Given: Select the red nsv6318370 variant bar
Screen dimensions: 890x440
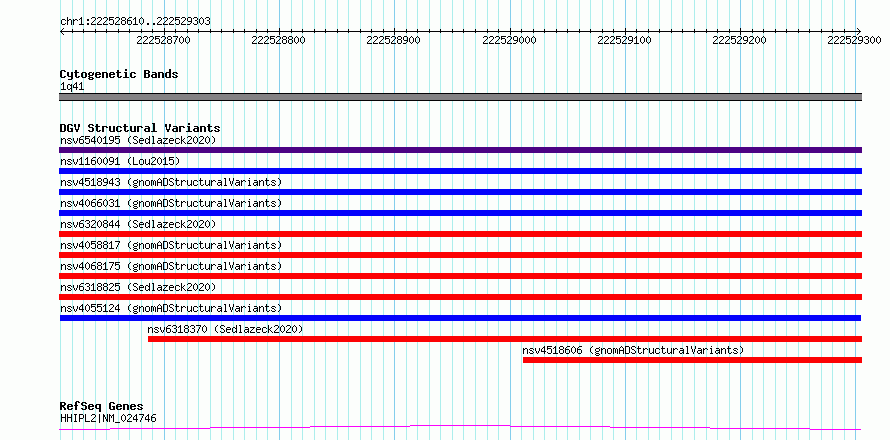Looking at the screenshot, I should pyautogui.click(x=505, y=339).
